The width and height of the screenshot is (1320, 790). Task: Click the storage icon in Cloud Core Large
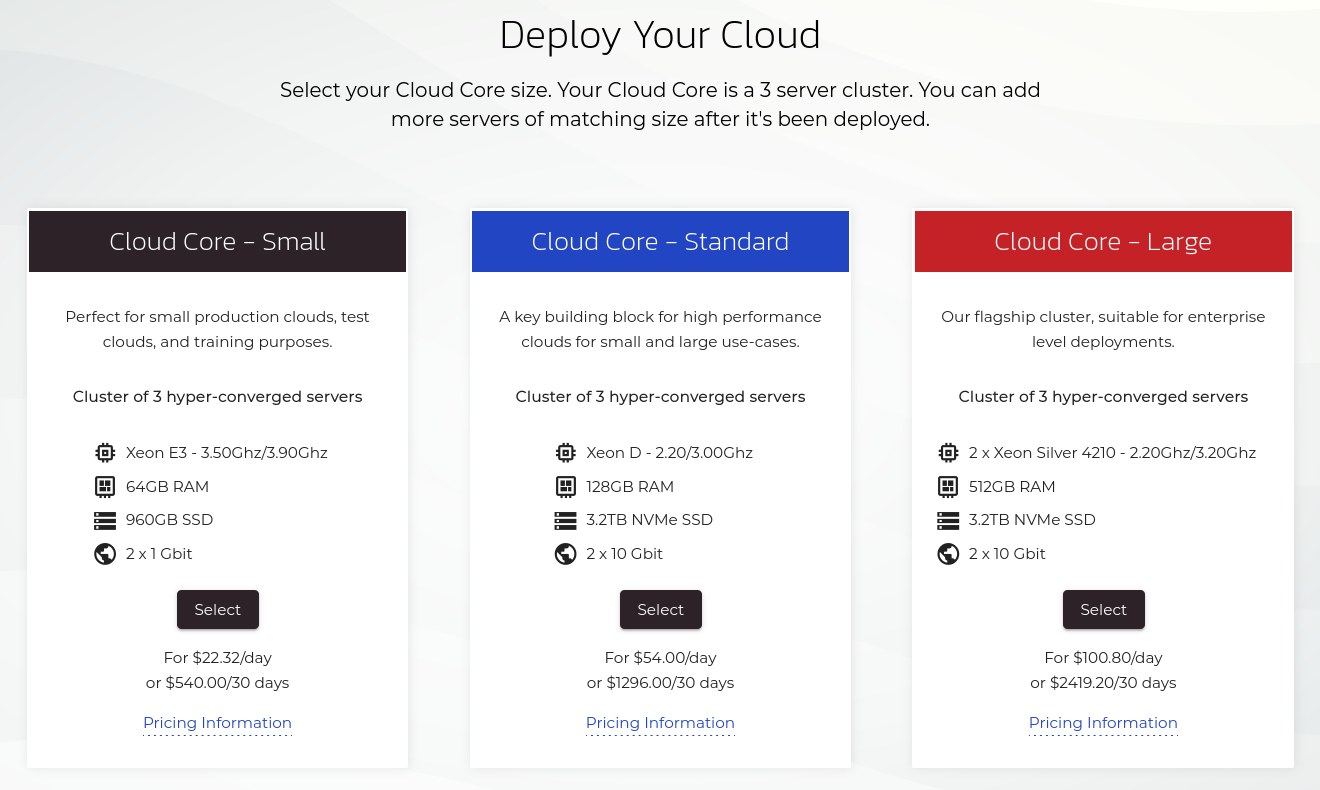point(948,520)
